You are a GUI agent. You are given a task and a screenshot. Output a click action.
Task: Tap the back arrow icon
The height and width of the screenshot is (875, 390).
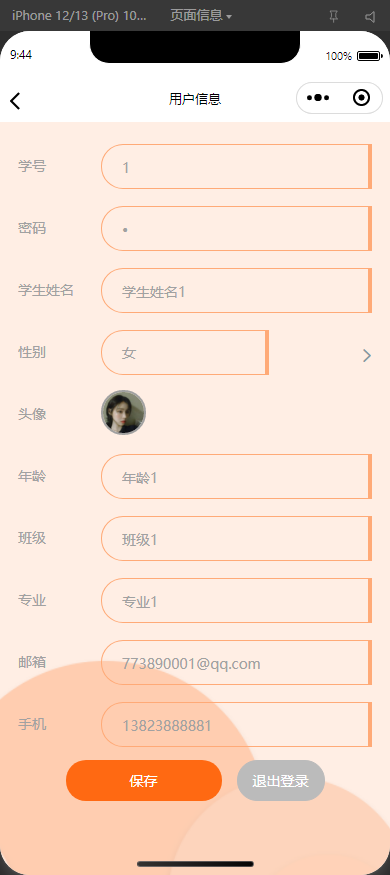[15, 100]
